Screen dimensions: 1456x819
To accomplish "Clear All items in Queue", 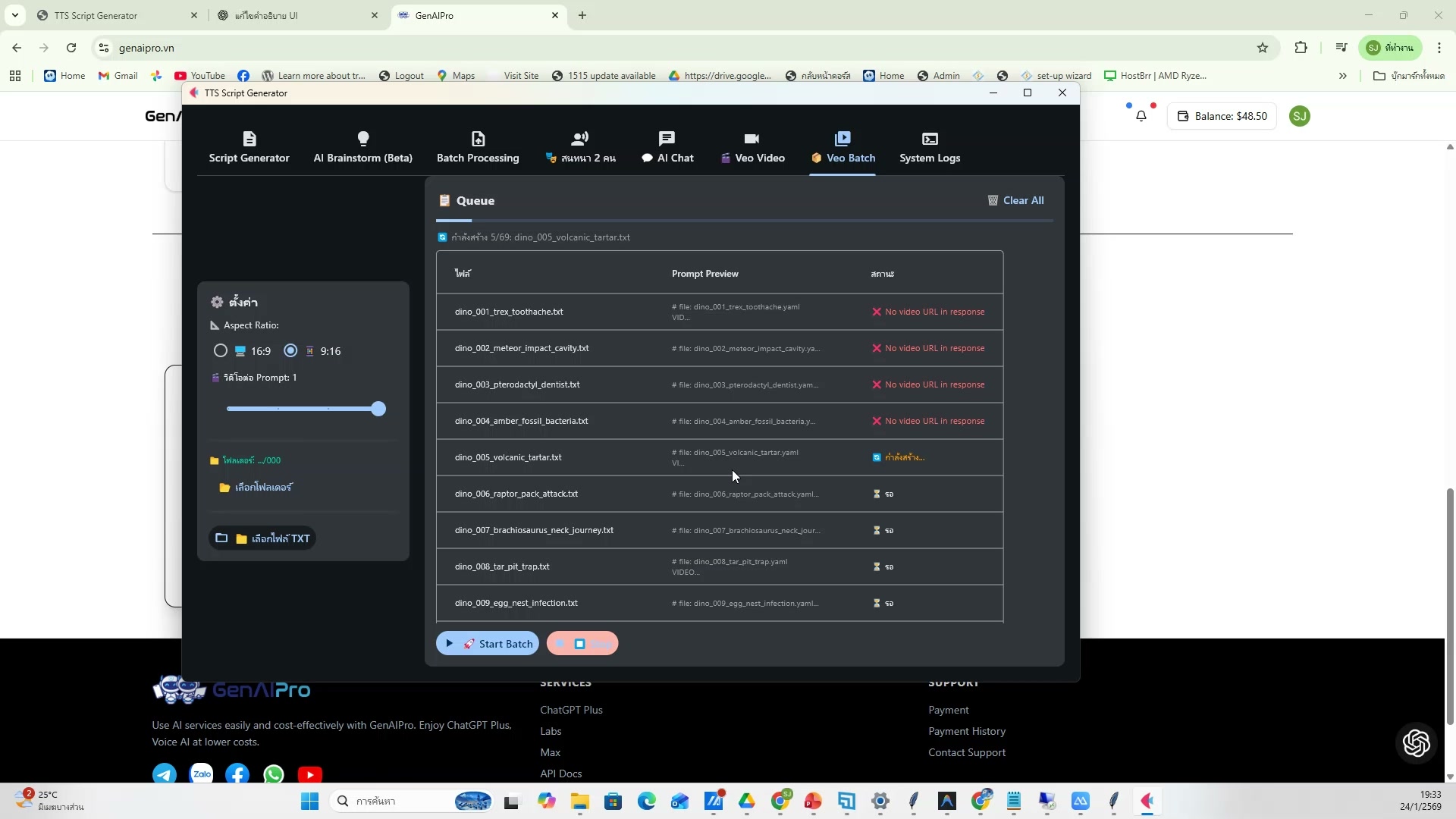I will click(1015, 200).
